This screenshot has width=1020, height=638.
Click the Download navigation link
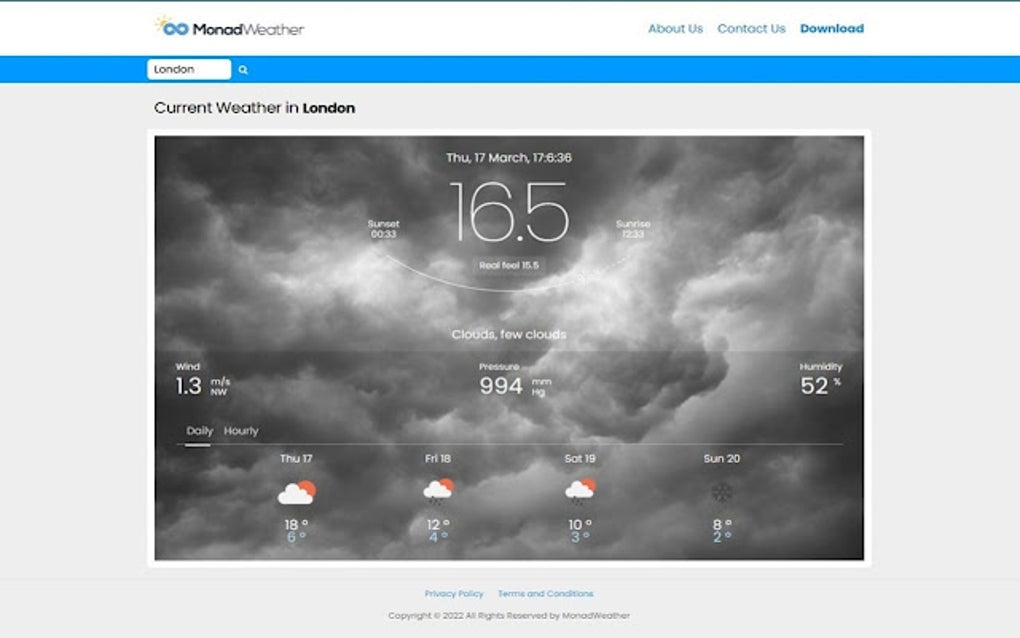pyautogui.click(x=832, y=28)
